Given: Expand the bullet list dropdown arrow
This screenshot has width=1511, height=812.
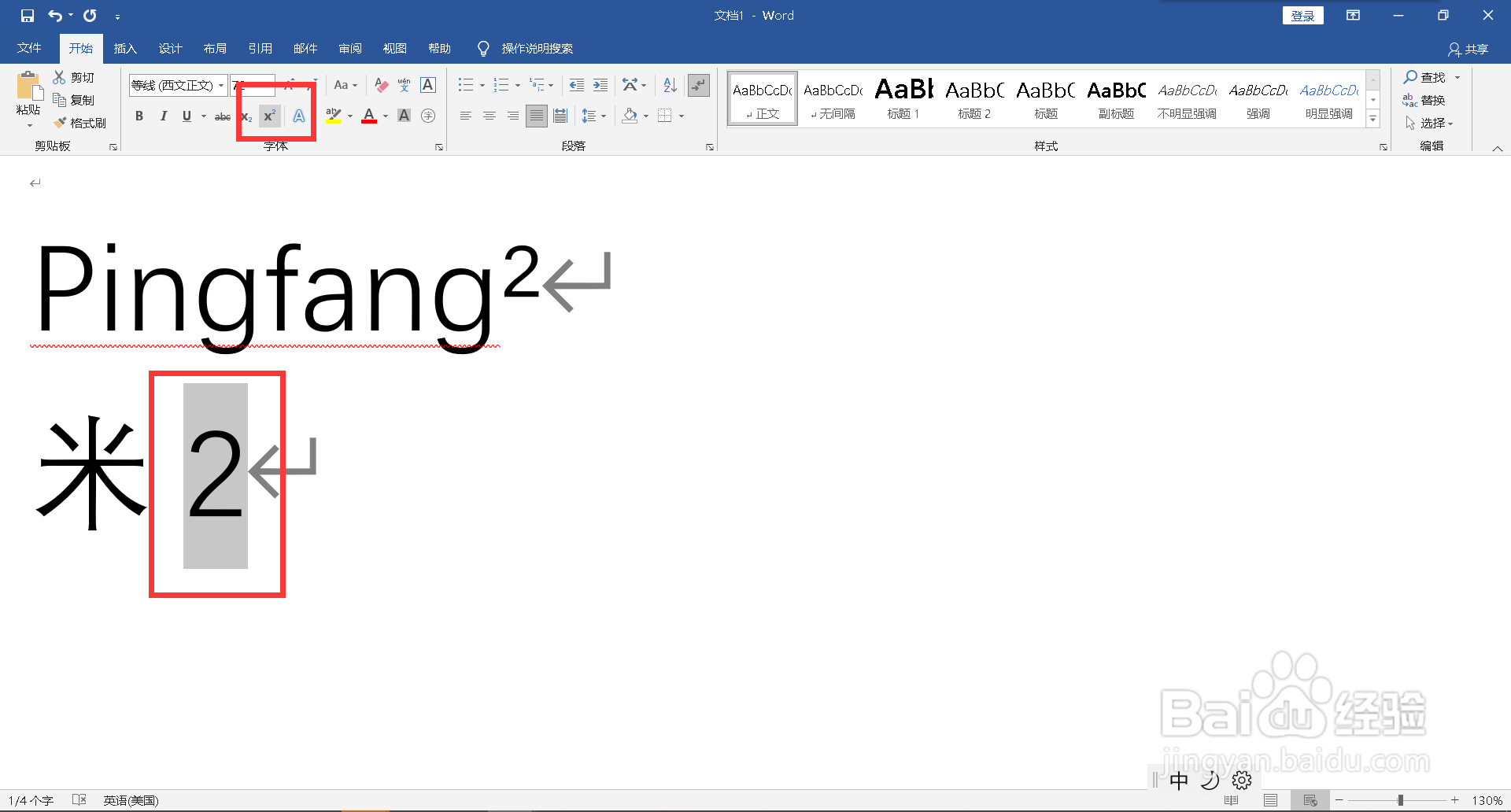Looking at the screenshot, I should (x=482, y=85).
